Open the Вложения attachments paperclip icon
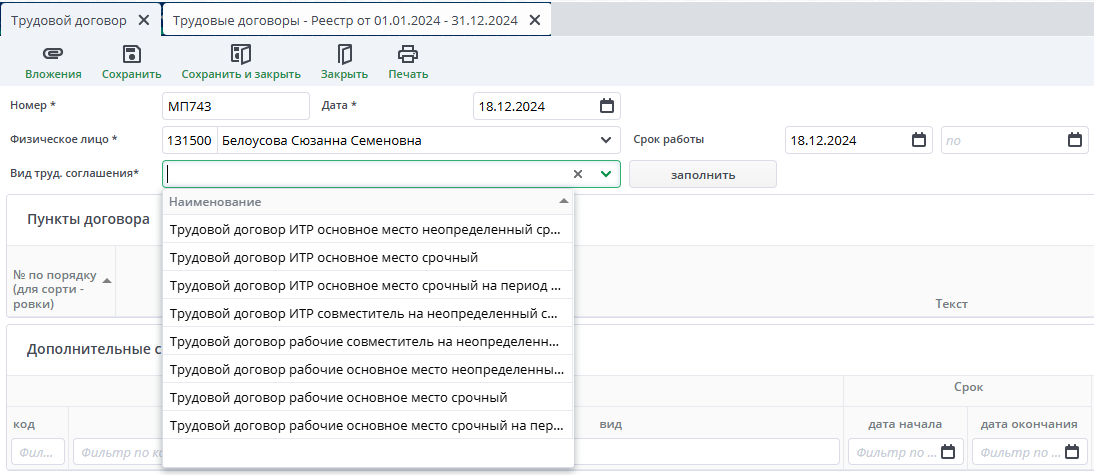The image size is (1094, 475). (53, 55)
